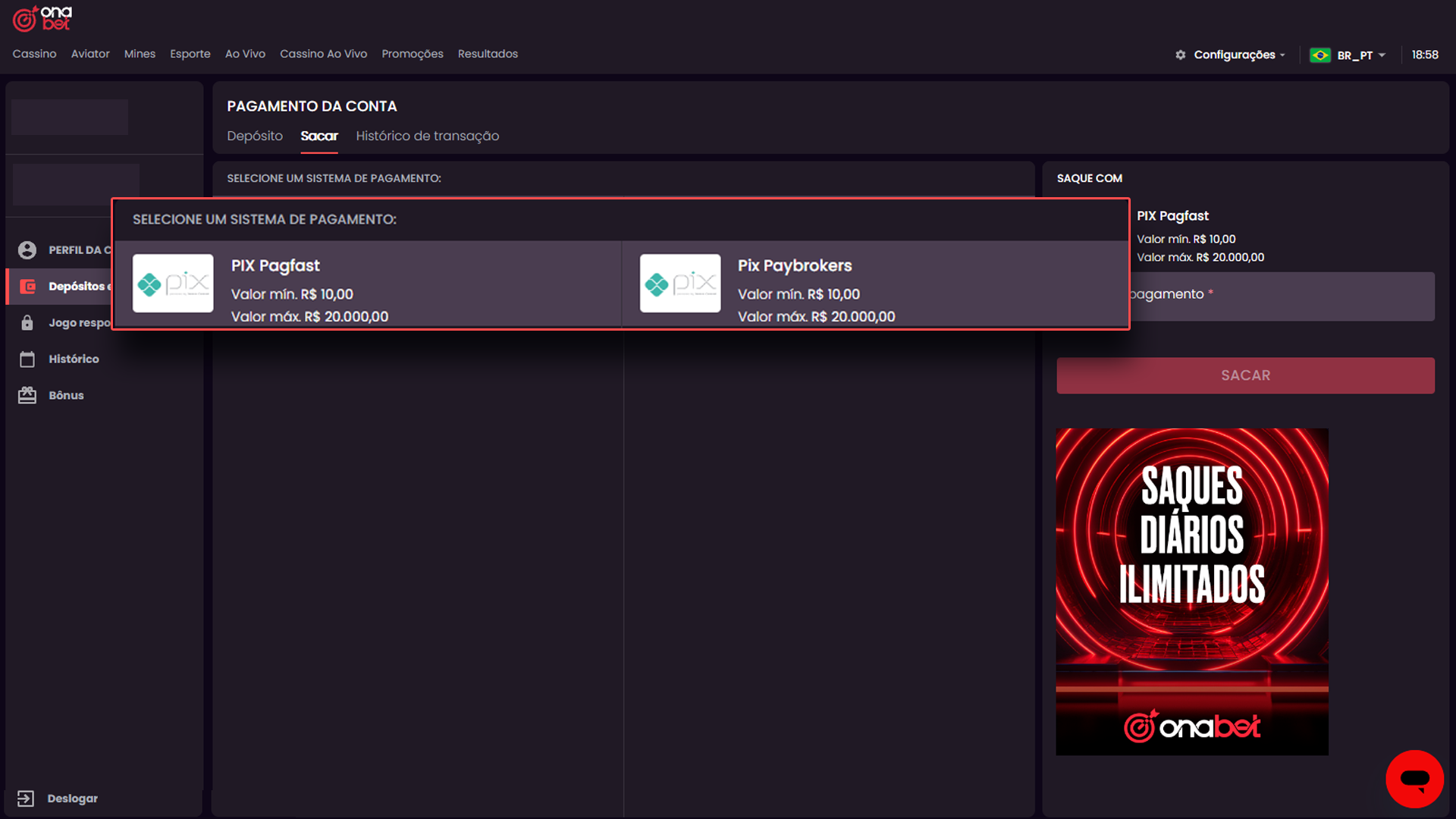Open Histórico via the calendar icon
The height and width of the screenshot is (819, 1456).
(27, 359)
